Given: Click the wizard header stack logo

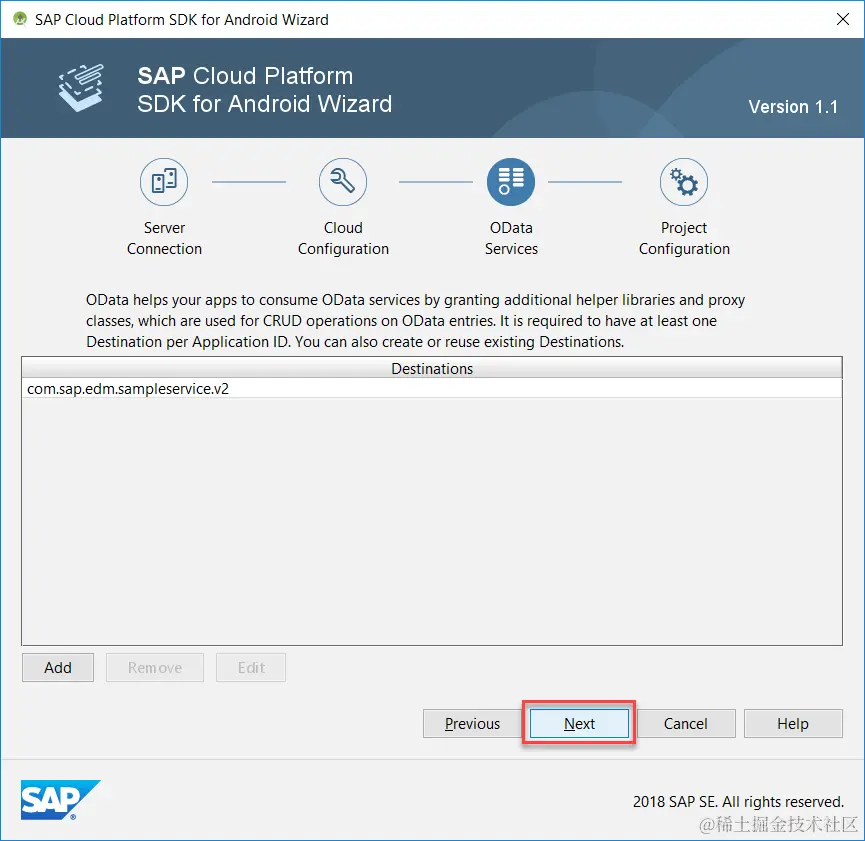Looking at the screenshot, I should tap(82, 88).
